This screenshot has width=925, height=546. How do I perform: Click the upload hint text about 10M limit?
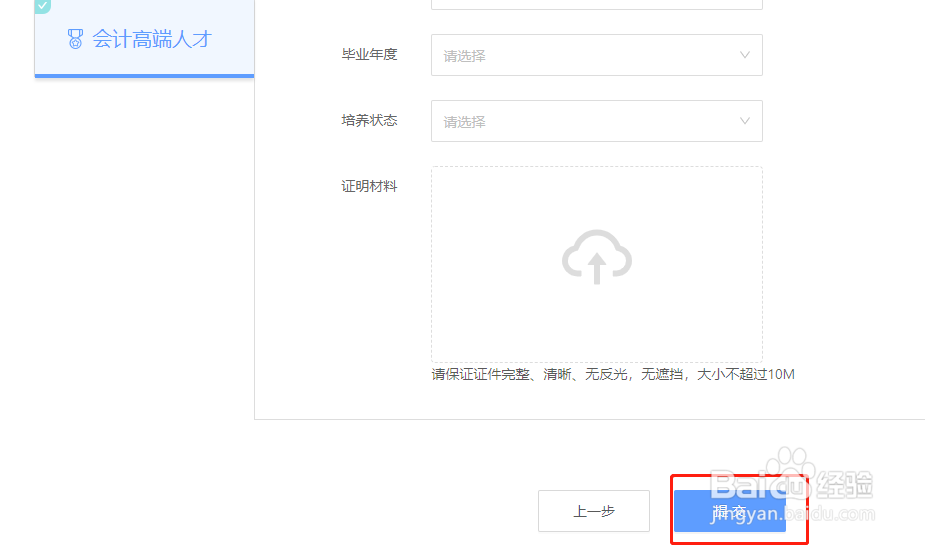click(x=613, y=374)
